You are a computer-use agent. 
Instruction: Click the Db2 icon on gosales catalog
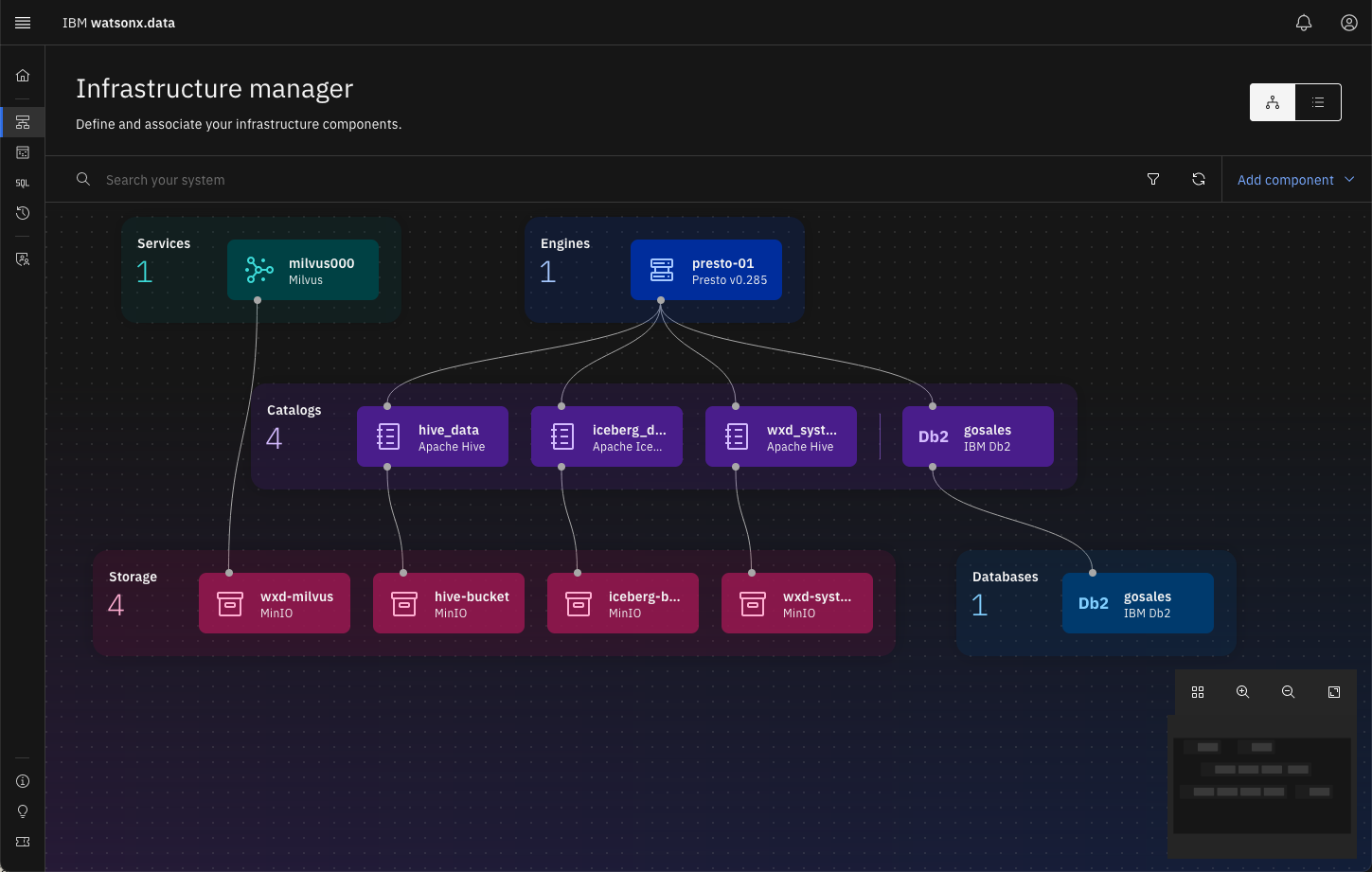point(934,436)
